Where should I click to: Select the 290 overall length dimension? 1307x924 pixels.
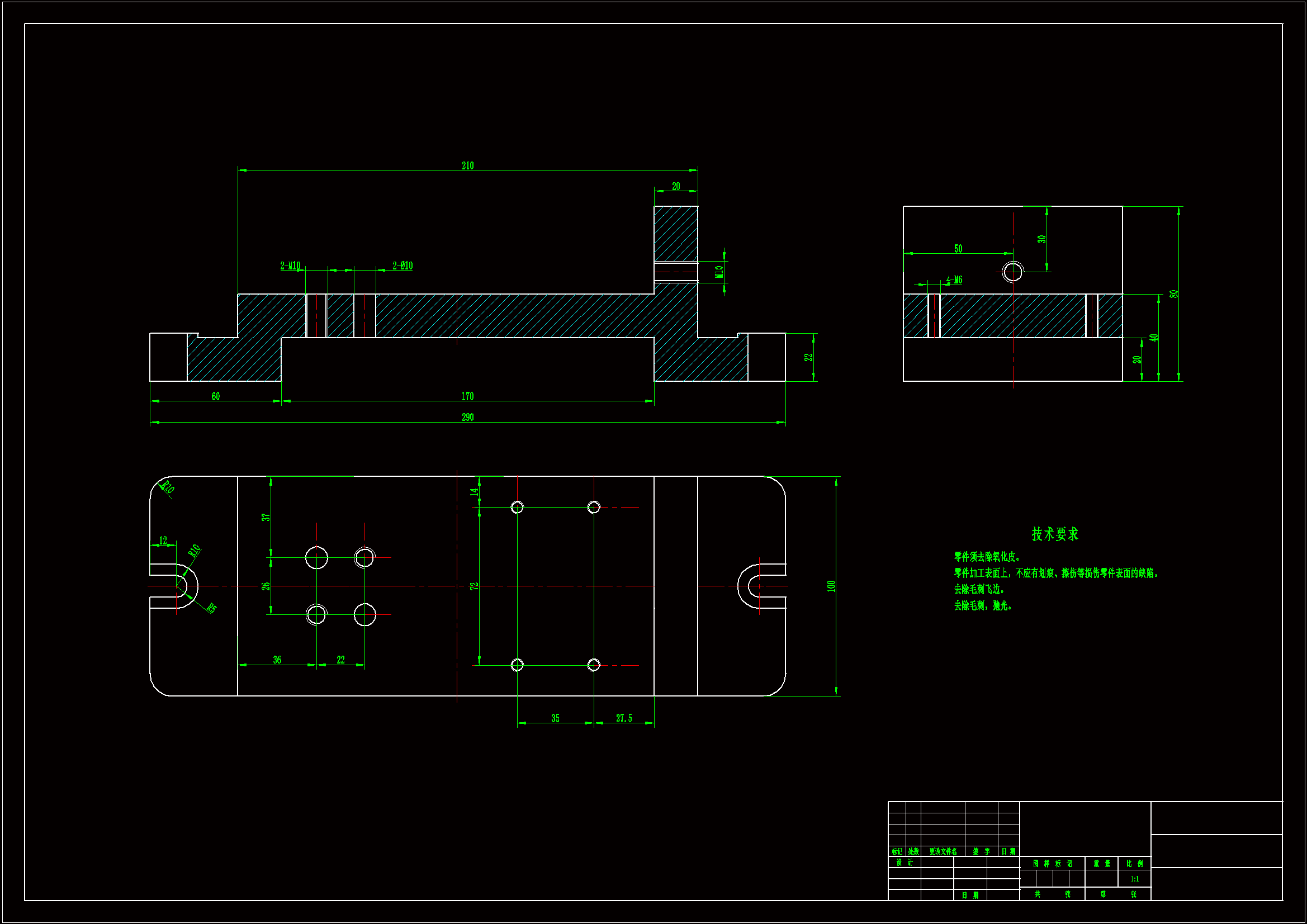click(467, 418)
